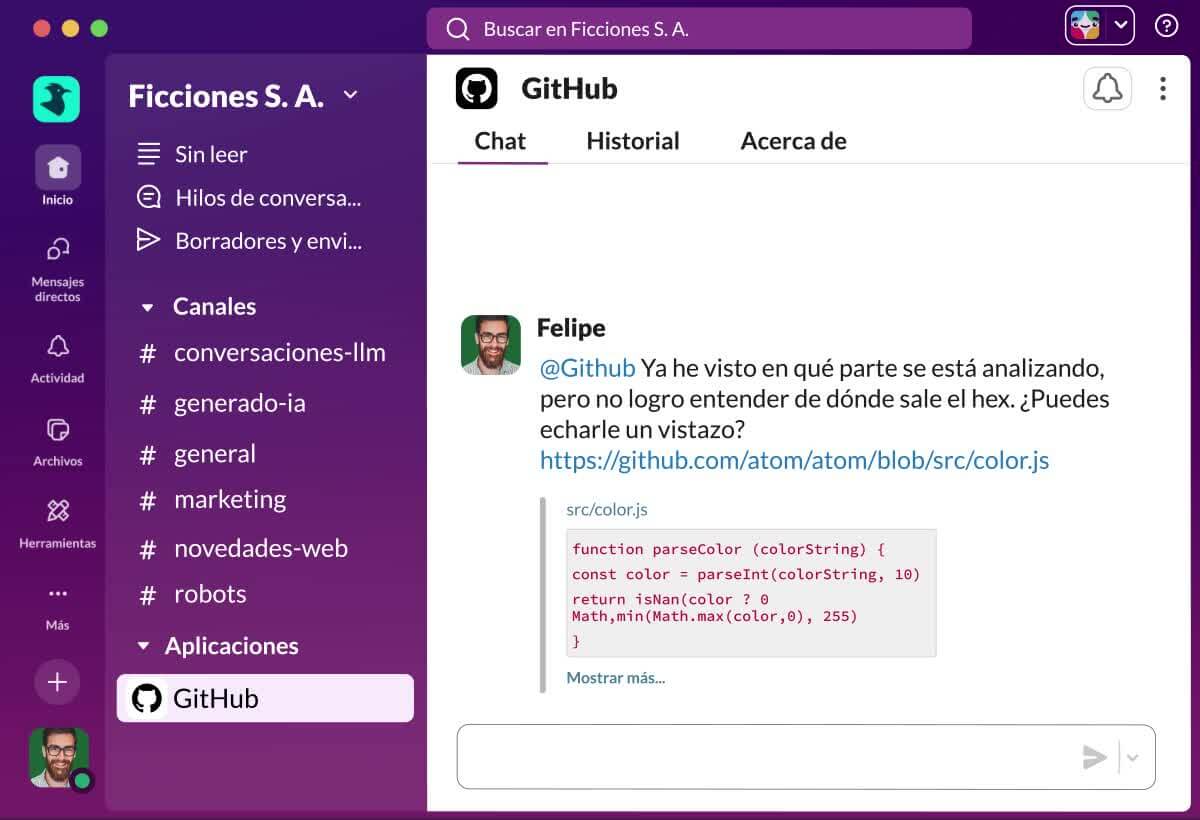This screenshot has height=820, width=1200.
Task: Click the GitHub logo in chat header
Action: point(477,88)
